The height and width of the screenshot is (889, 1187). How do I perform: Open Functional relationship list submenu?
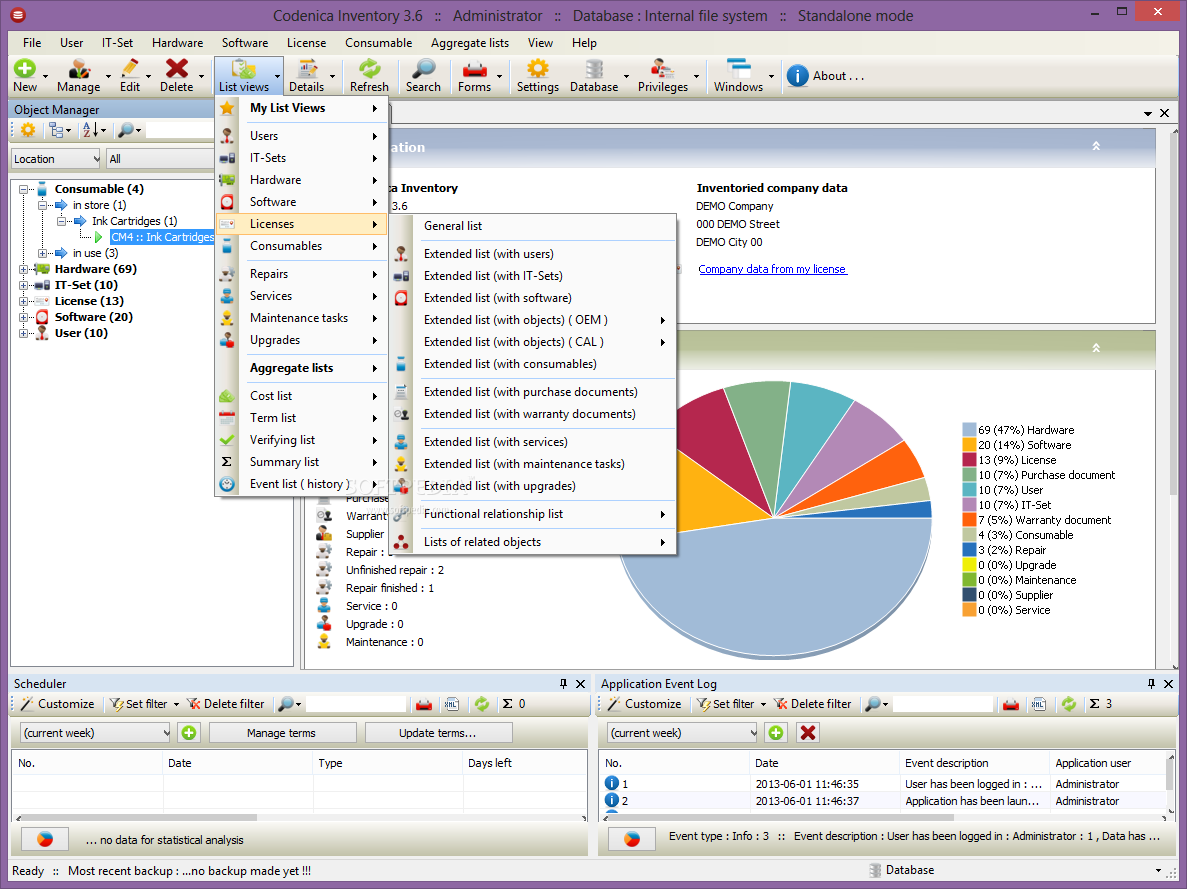[533, 513]
